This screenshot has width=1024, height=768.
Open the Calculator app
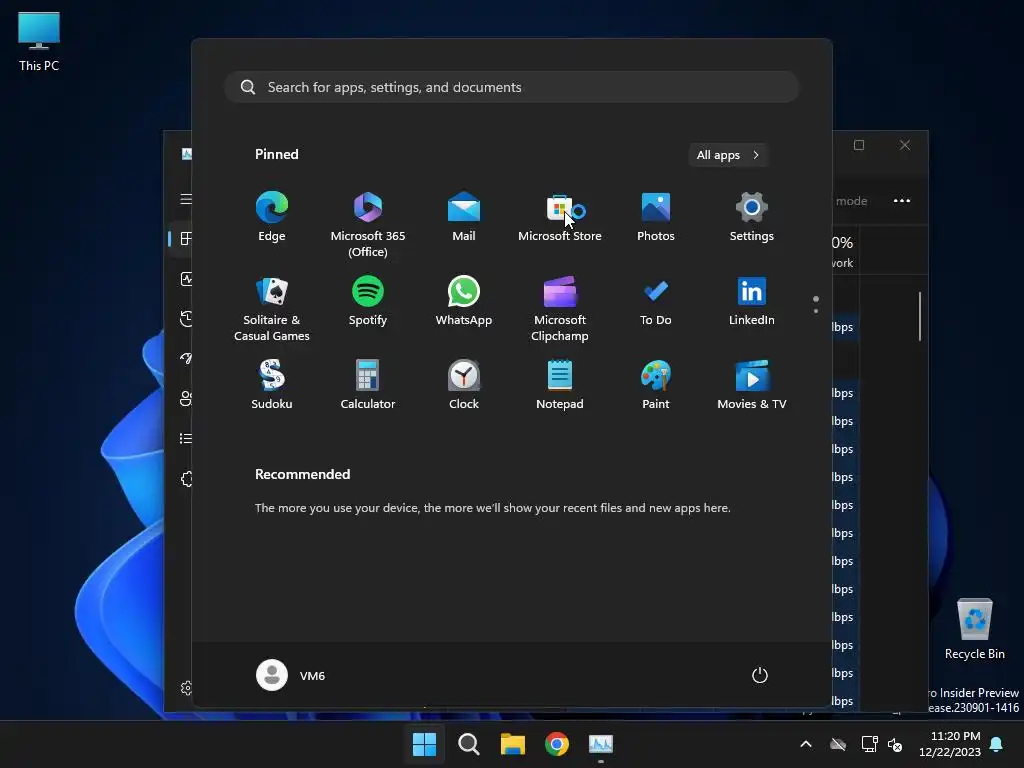coord(368,385)
